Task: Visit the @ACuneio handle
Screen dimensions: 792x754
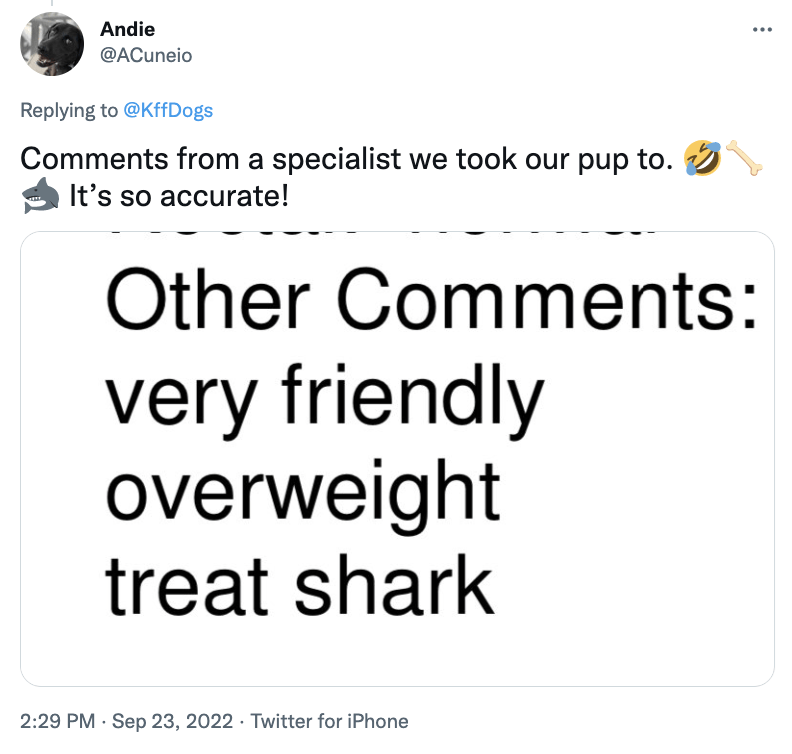Action: 147,56
